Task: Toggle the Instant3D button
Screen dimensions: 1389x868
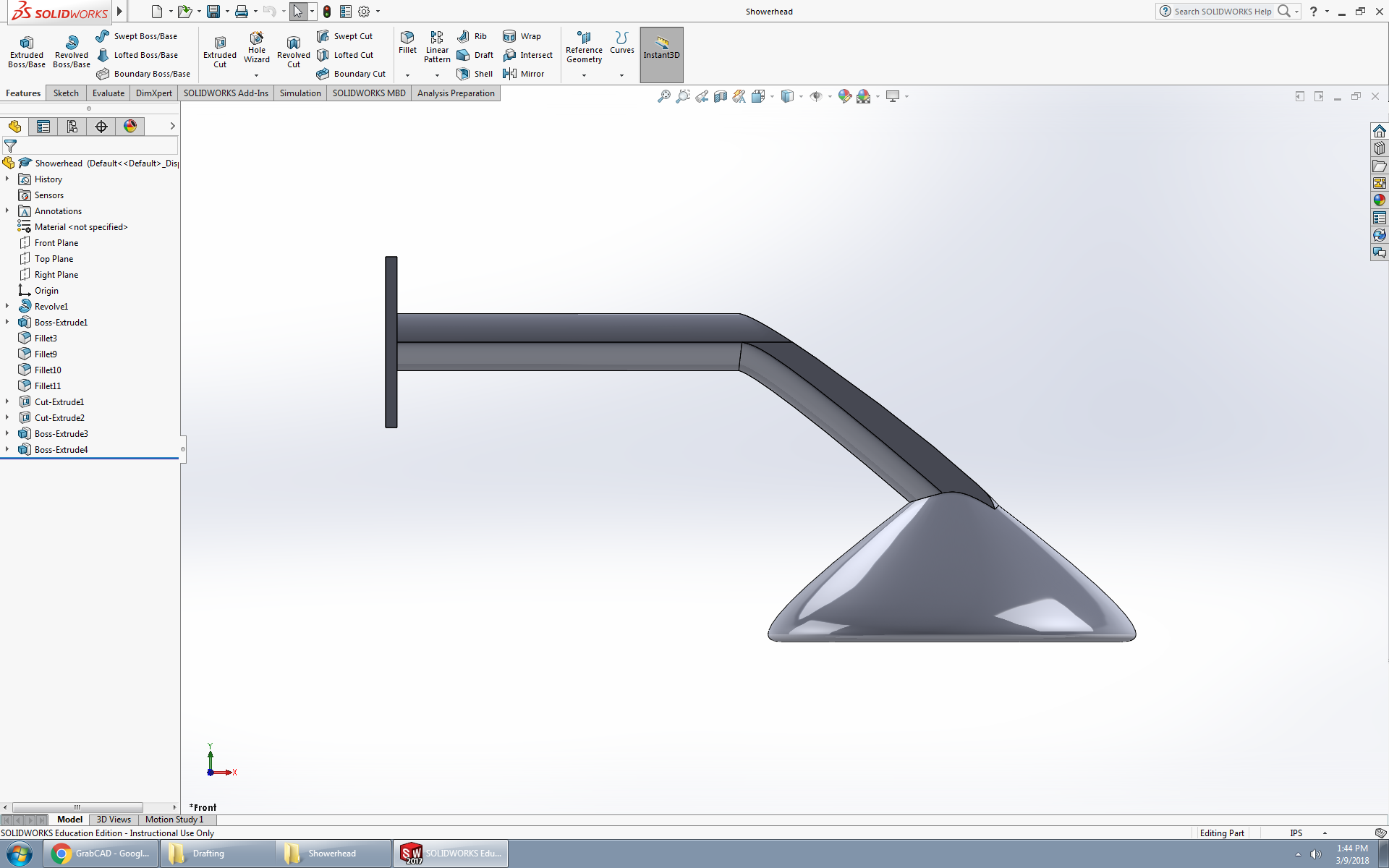Action: tap(661, 54)
